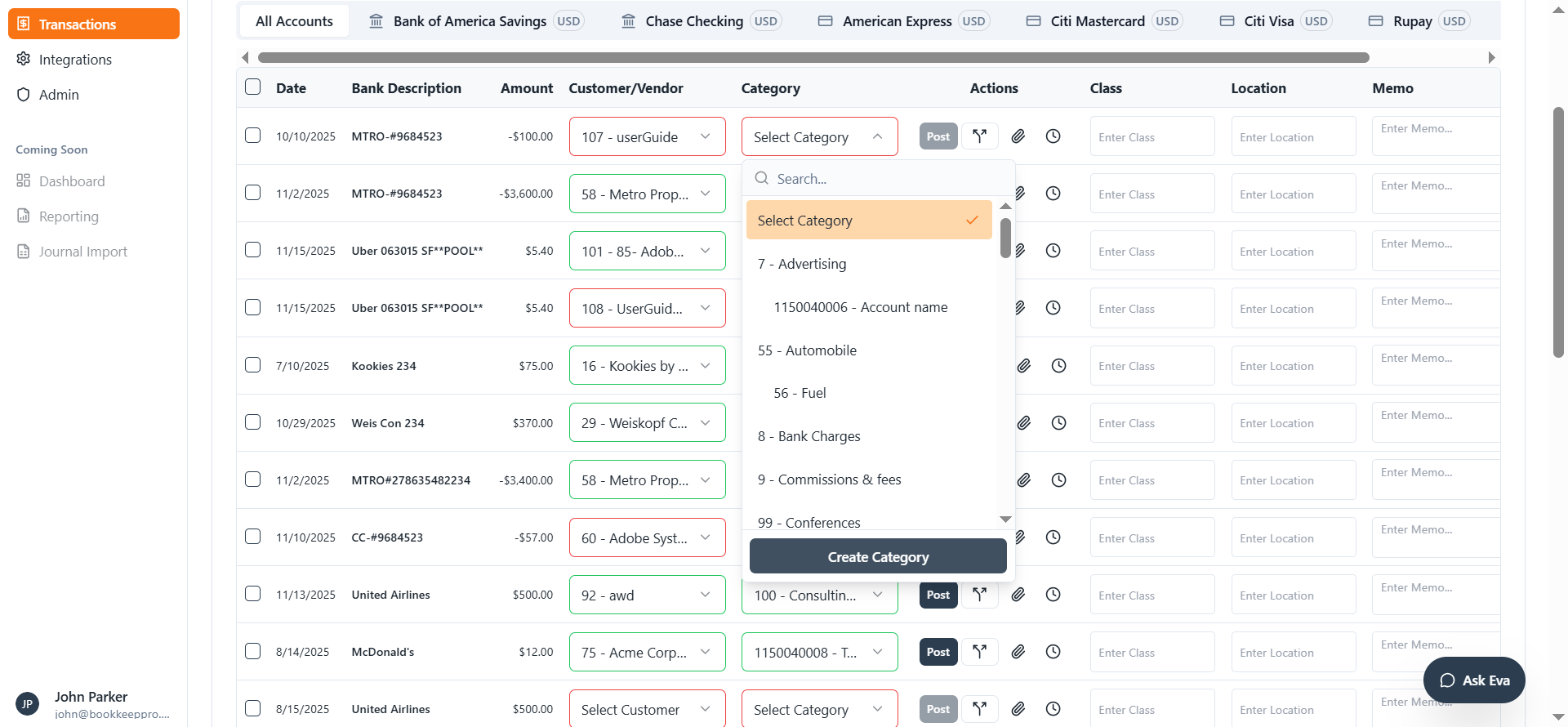Click the Create Category button
The width and height of the screenshot is (1568, 727).
click(x=878, y=557)
